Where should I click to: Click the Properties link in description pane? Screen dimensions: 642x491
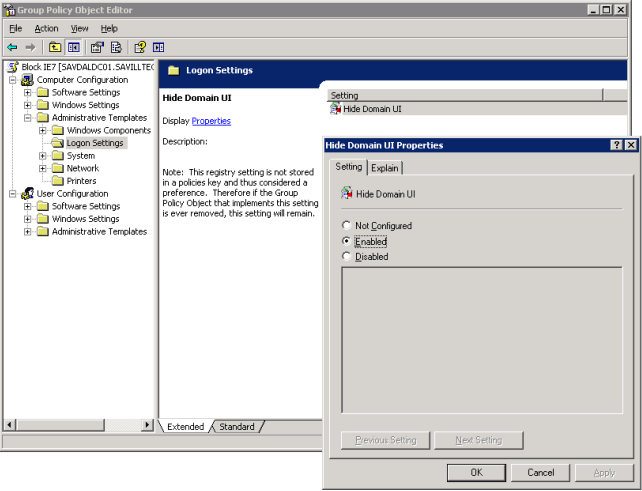[211, 121]
